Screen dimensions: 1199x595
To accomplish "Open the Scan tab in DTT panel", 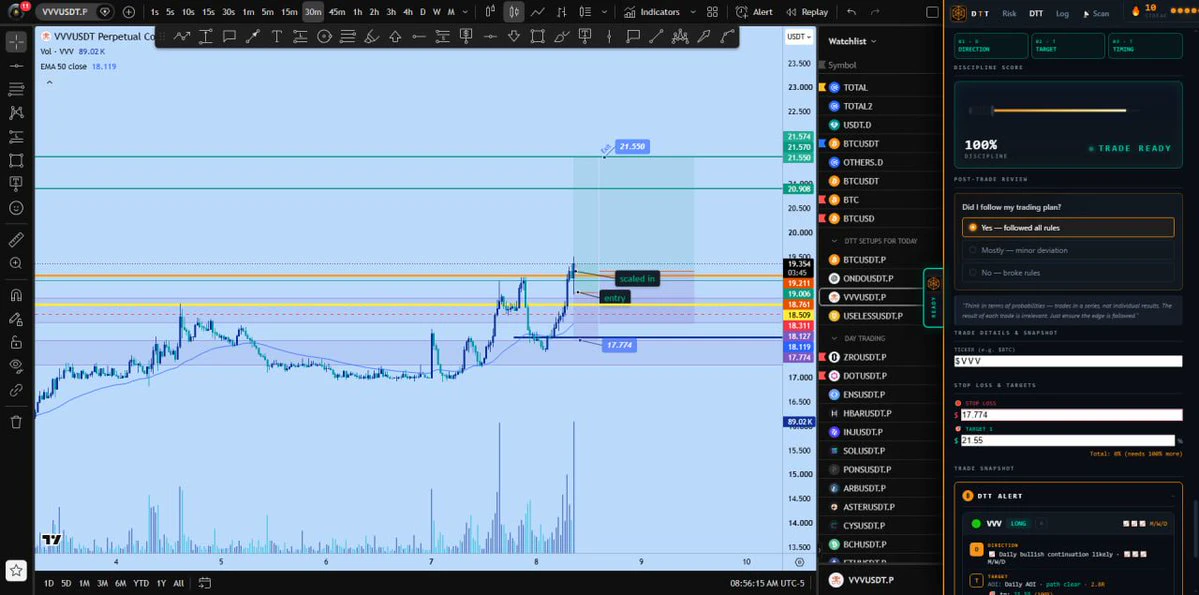I will point(1097,13).
